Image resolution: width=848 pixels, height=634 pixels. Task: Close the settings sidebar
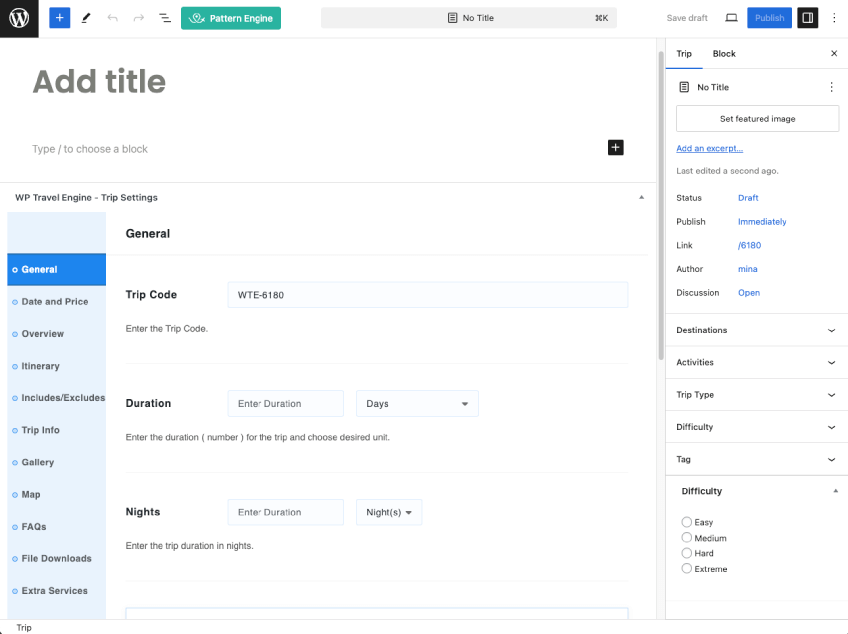pos(834,53)
